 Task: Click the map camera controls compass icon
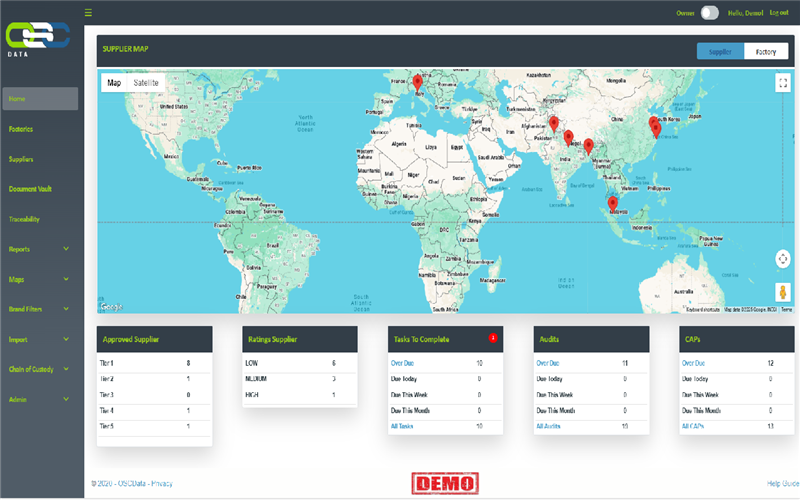[x=783, y=259]
